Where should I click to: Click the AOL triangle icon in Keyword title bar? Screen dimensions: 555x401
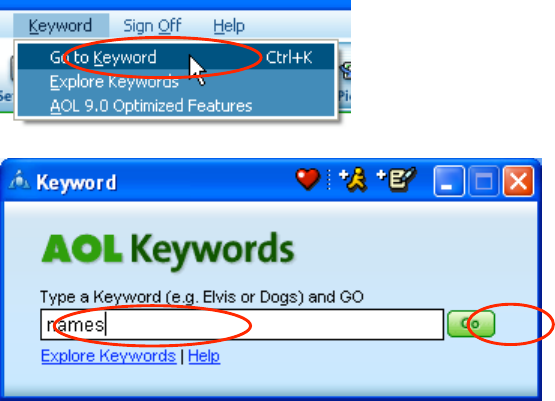19,180
